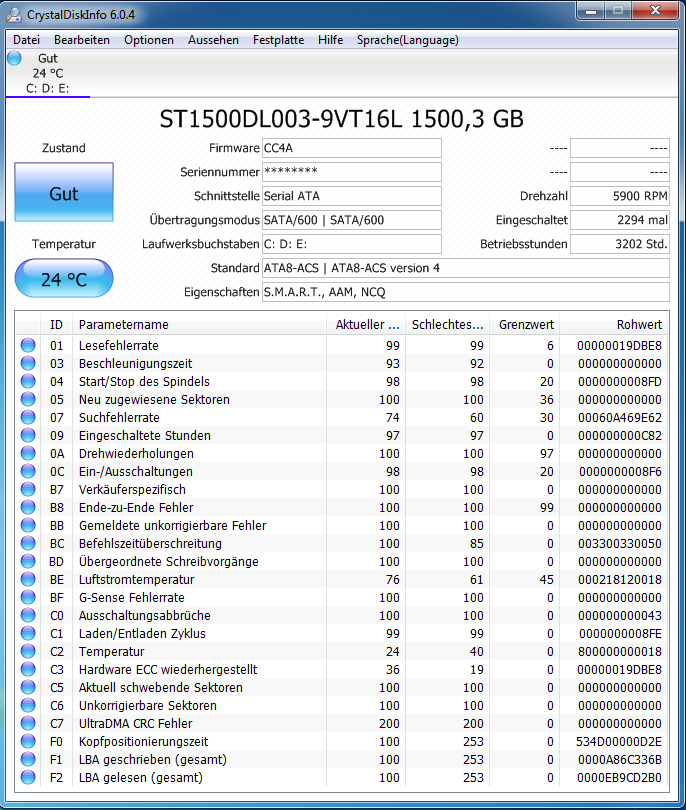Click status orb for Kopfpositionierungszeit row
This screenshot has width=686, height=810.
click(x=28, y=741)
